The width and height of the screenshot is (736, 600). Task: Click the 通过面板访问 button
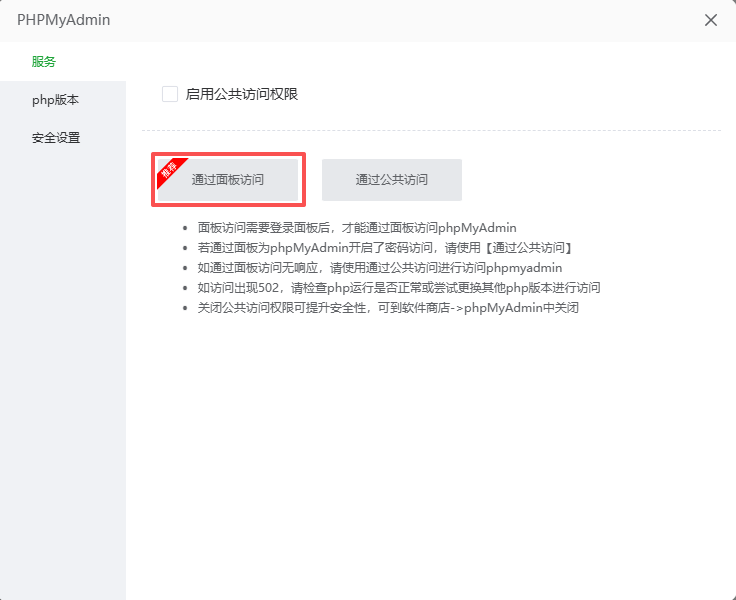click(x=228, y=180)
